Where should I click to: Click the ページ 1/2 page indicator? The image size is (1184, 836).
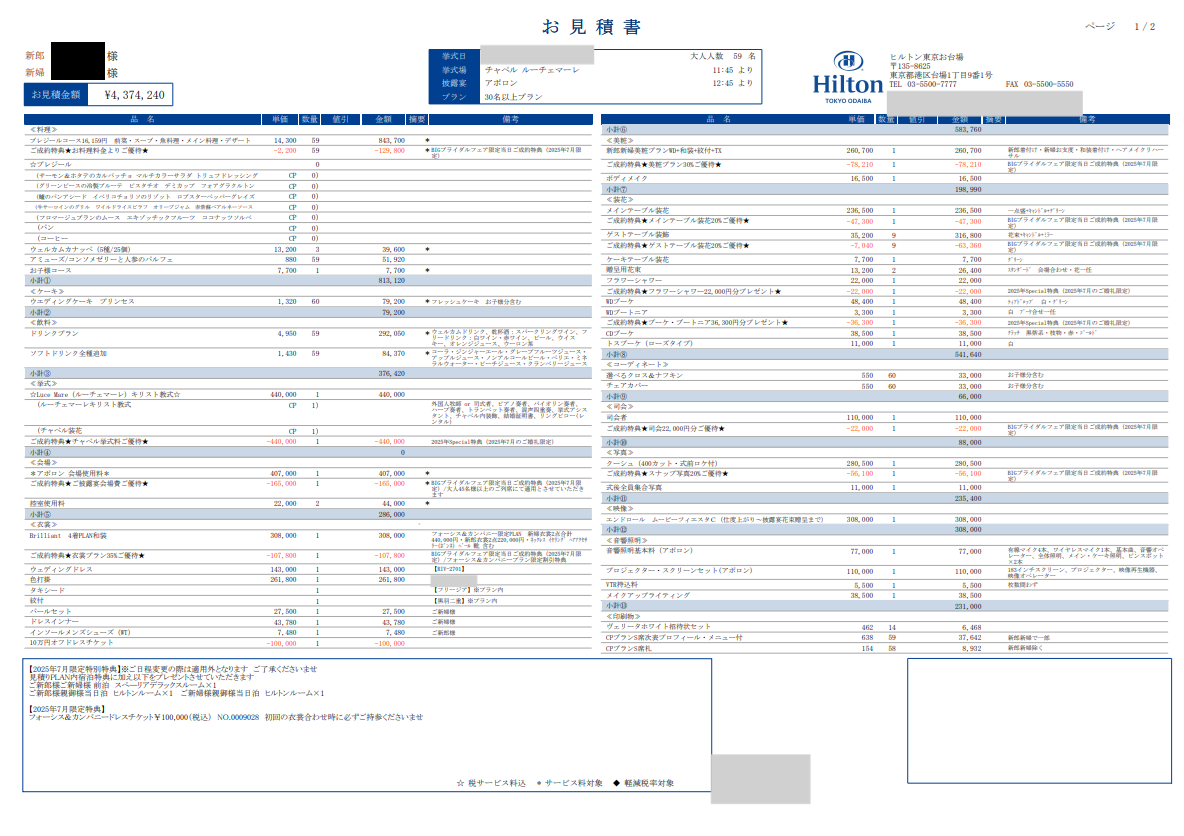point(1119,26)
